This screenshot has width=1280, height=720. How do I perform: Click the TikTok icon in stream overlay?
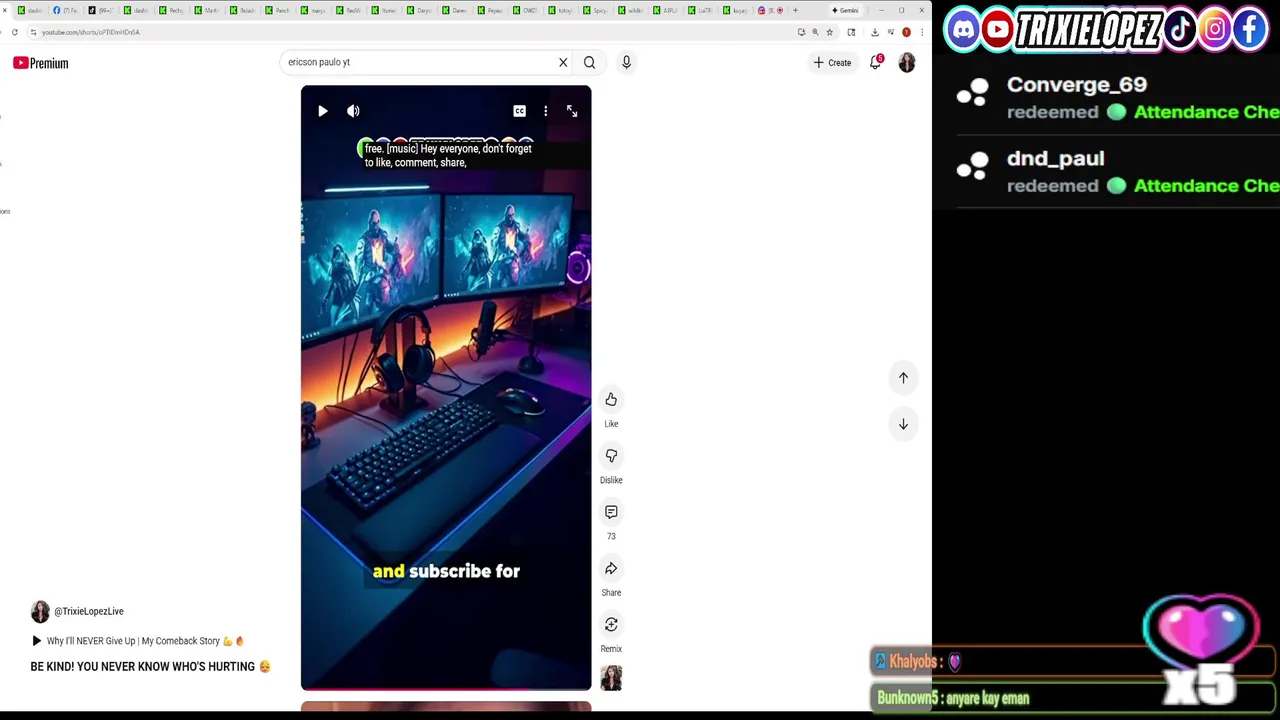coord(1180,29)
